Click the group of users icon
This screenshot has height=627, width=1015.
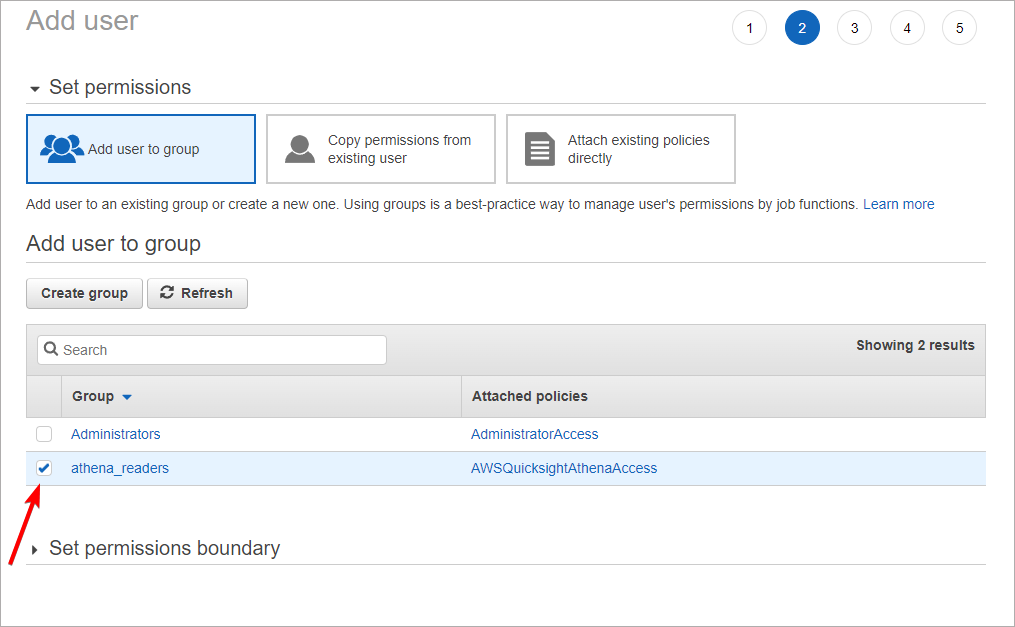click(x=62, y=149)
